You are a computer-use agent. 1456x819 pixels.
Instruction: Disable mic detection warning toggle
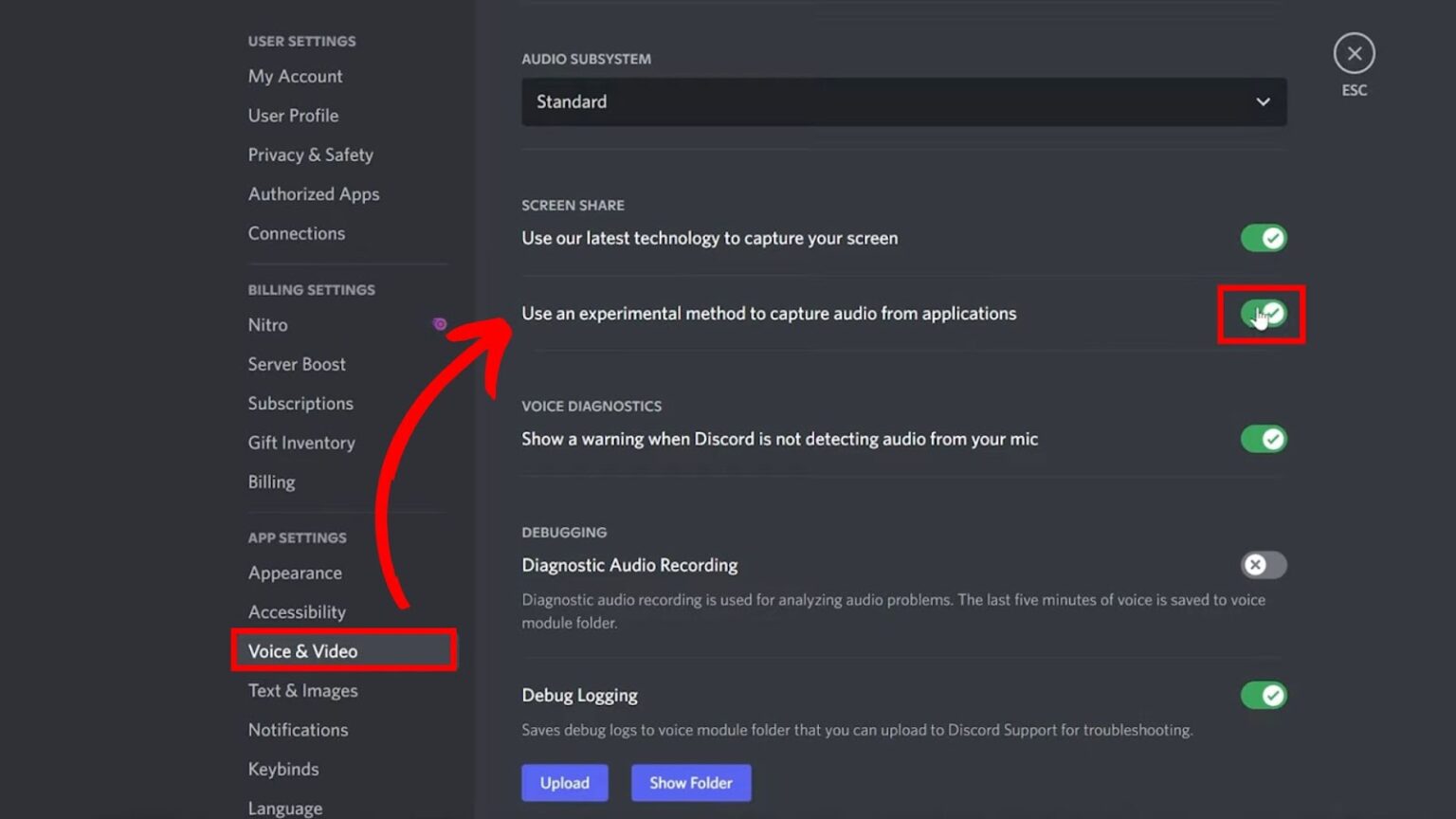[x=1263, y=439]
